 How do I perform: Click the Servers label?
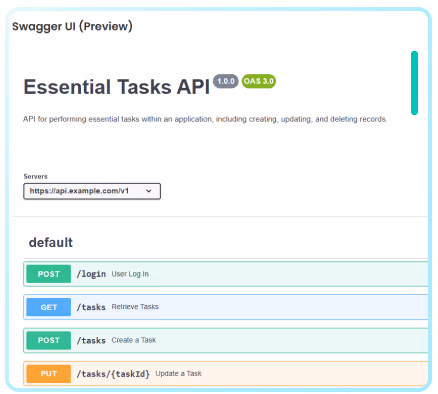[x=35, y=176]
